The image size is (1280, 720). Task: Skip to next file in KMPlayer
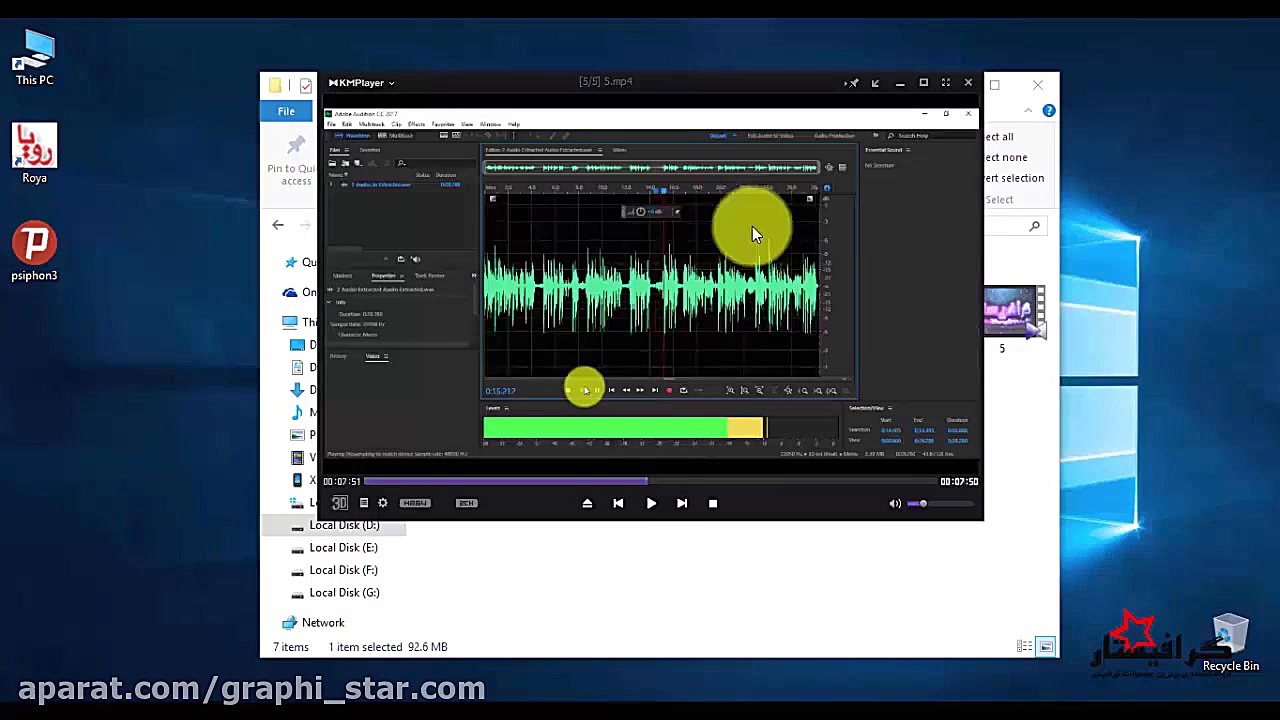coord(682,503)
